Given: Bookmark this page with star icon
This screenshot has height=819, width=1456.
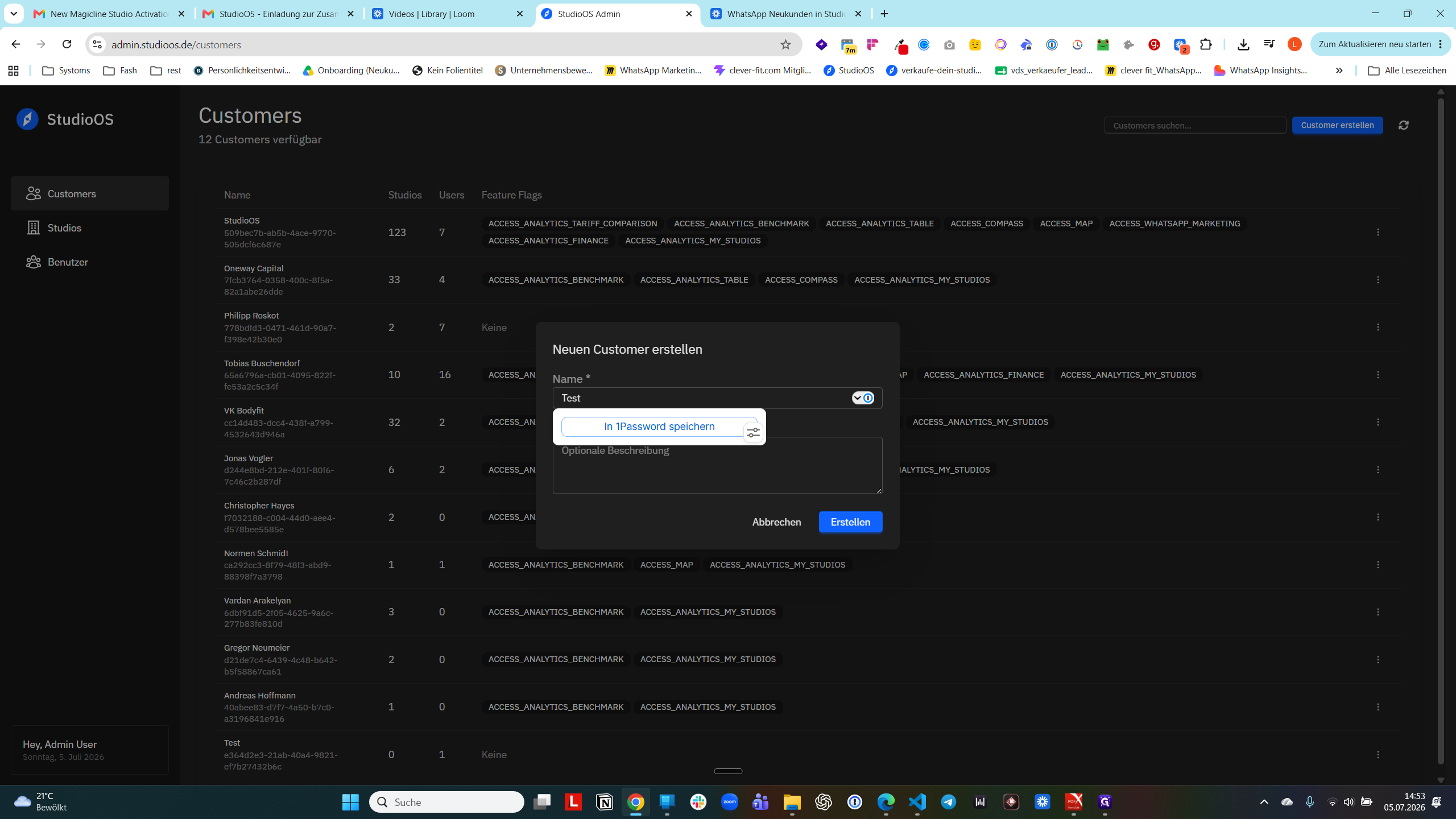Looking at the screenshot, I should (785, 44).
